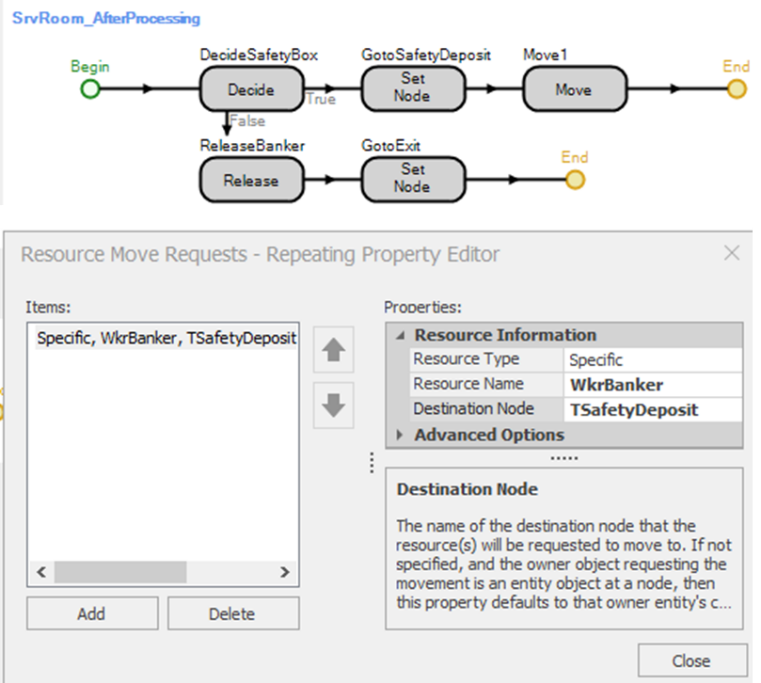Select the DecideSafetyBox Decide step
Viewport: 761px width, 683px height.
(252, 89)
